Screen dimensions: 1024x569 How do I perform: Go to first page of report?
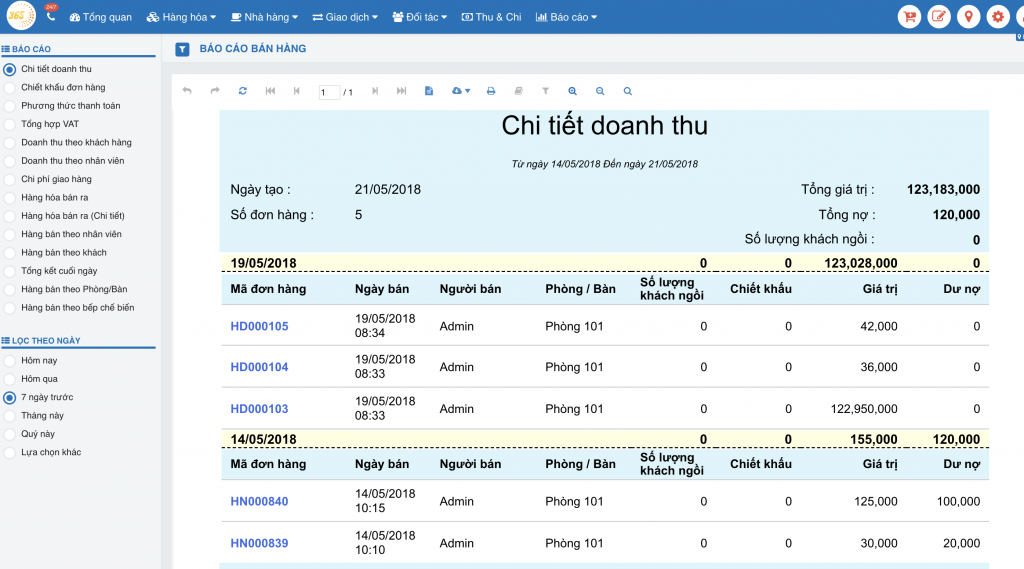[270, 91]
